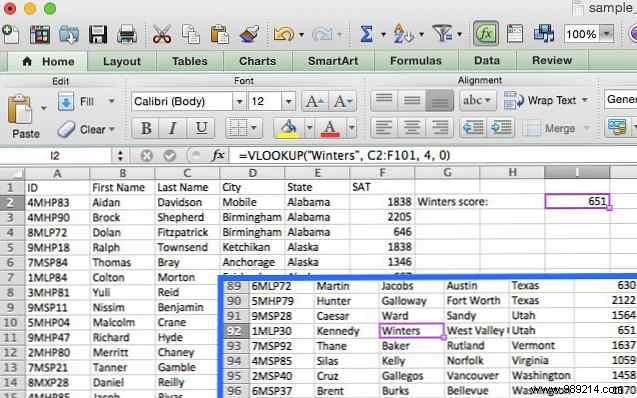Viewport: 637px width, 398px height.
Task: Switch to the Home tab
Action: pos(48,62)
